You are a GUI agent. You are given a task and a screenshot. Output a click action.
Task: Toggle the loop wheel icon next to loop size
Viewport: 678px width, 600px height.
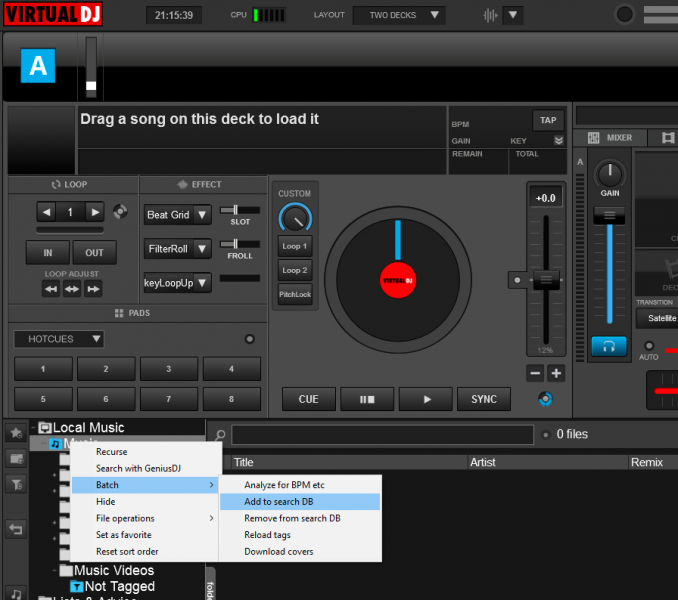[x=120, y=211]
